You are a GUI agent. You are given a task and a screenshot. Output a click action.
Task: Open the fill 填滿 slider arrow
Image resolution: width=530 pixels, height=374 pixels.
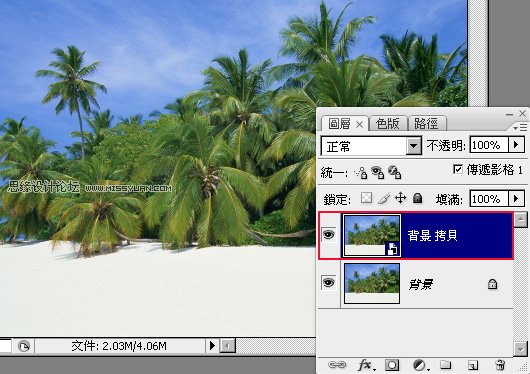[x=516, y=198]
